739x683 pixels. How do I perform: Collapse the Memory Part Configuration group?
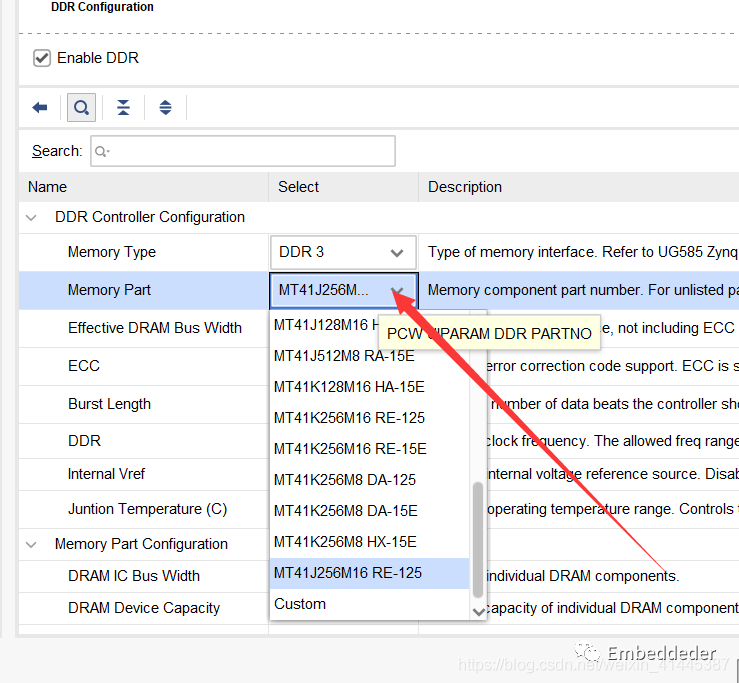pos(34,544)
